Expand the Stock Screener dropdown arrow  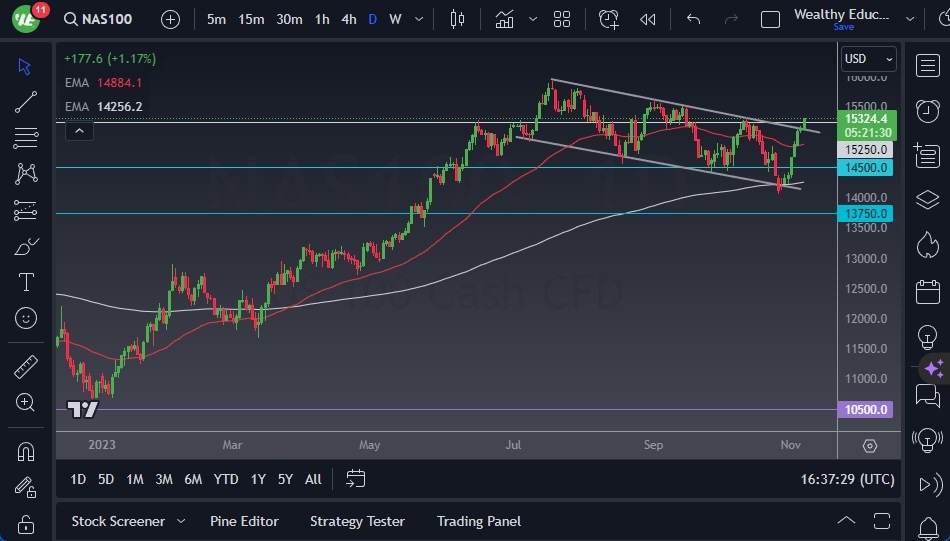[181, 521]
